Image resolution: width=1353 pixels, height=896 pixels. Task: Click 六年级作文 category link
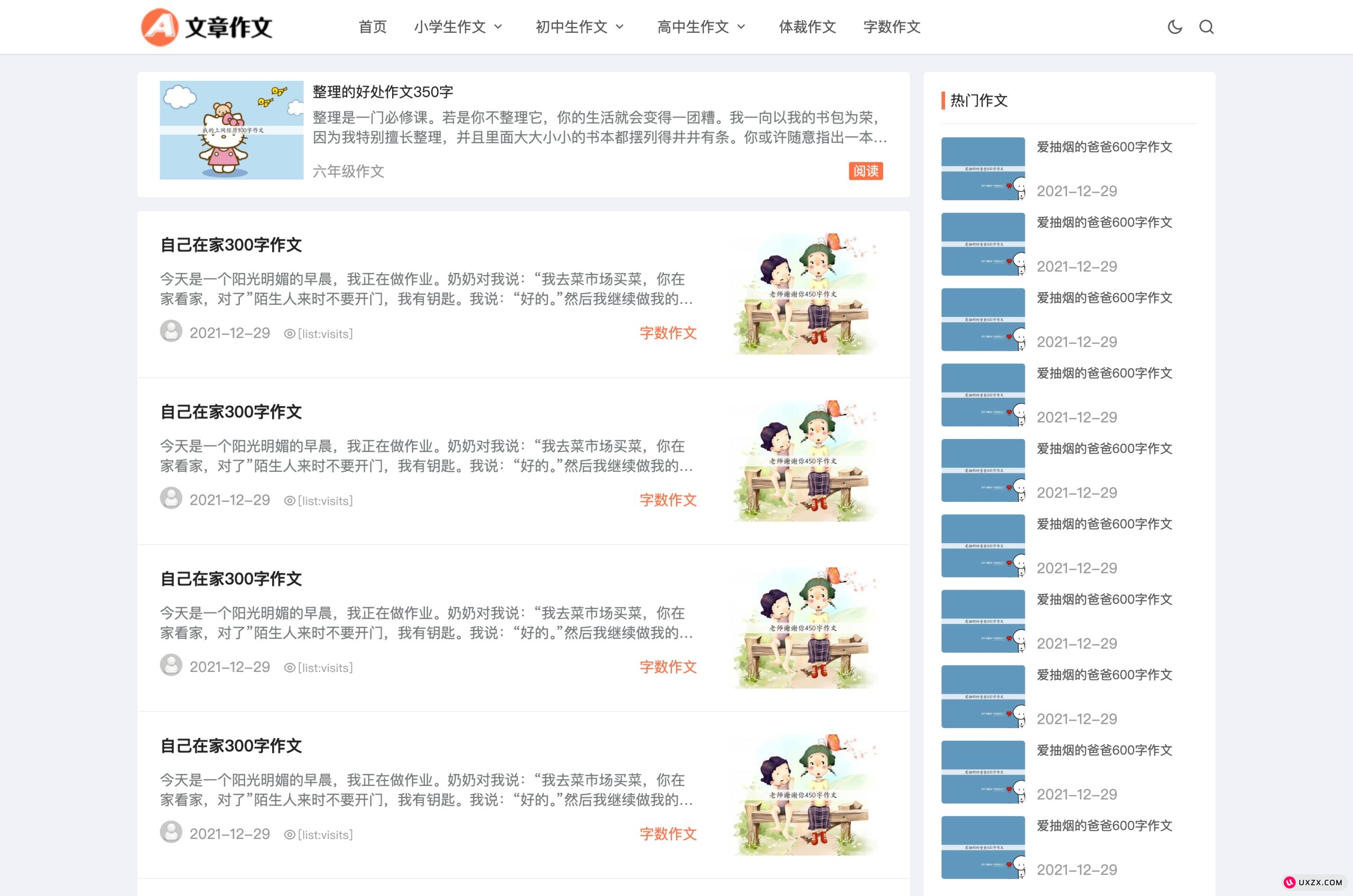point(348,171)
